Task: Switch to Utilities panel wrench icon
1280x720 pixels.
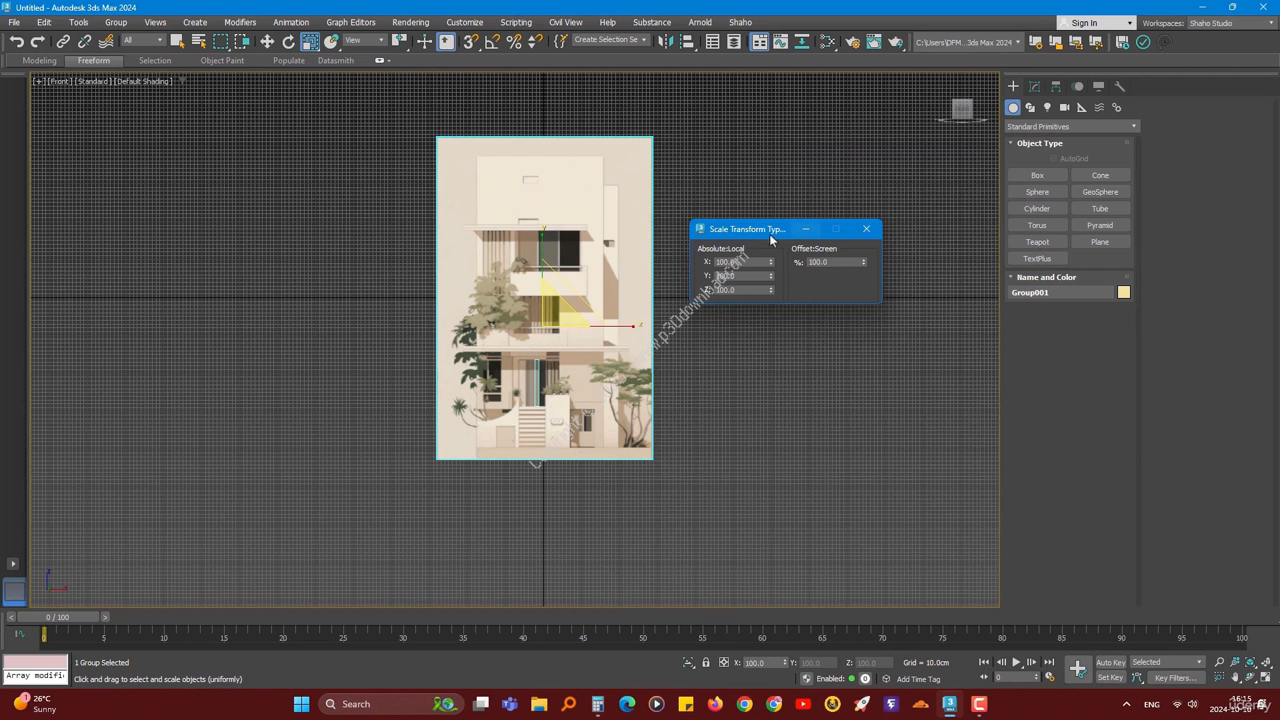Action: click(1120, 86)
